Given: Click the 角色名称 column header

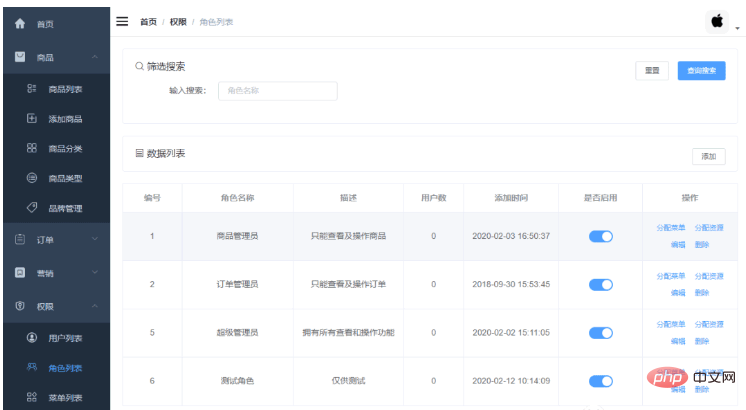Looking at the screenshot, I should [x=237, y=198].
